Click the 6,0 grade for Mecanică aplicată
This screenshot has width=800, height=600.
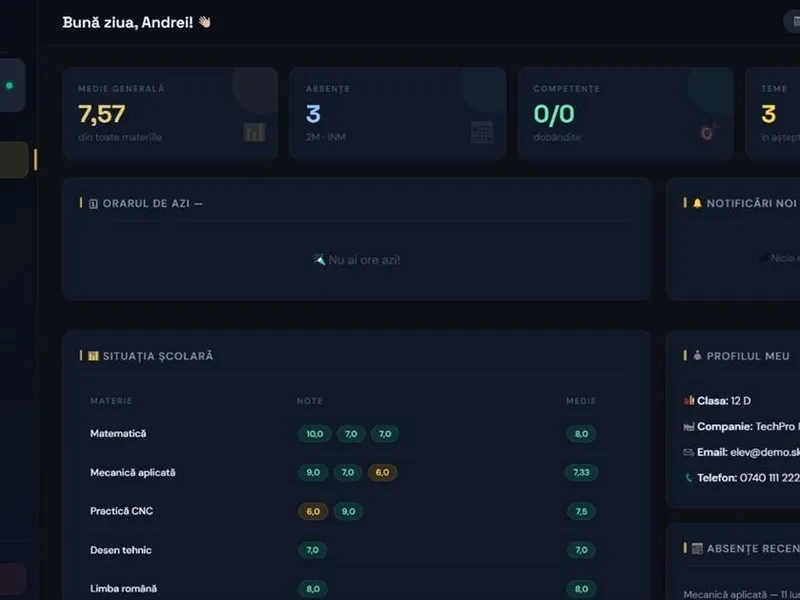tap(382, 472)
